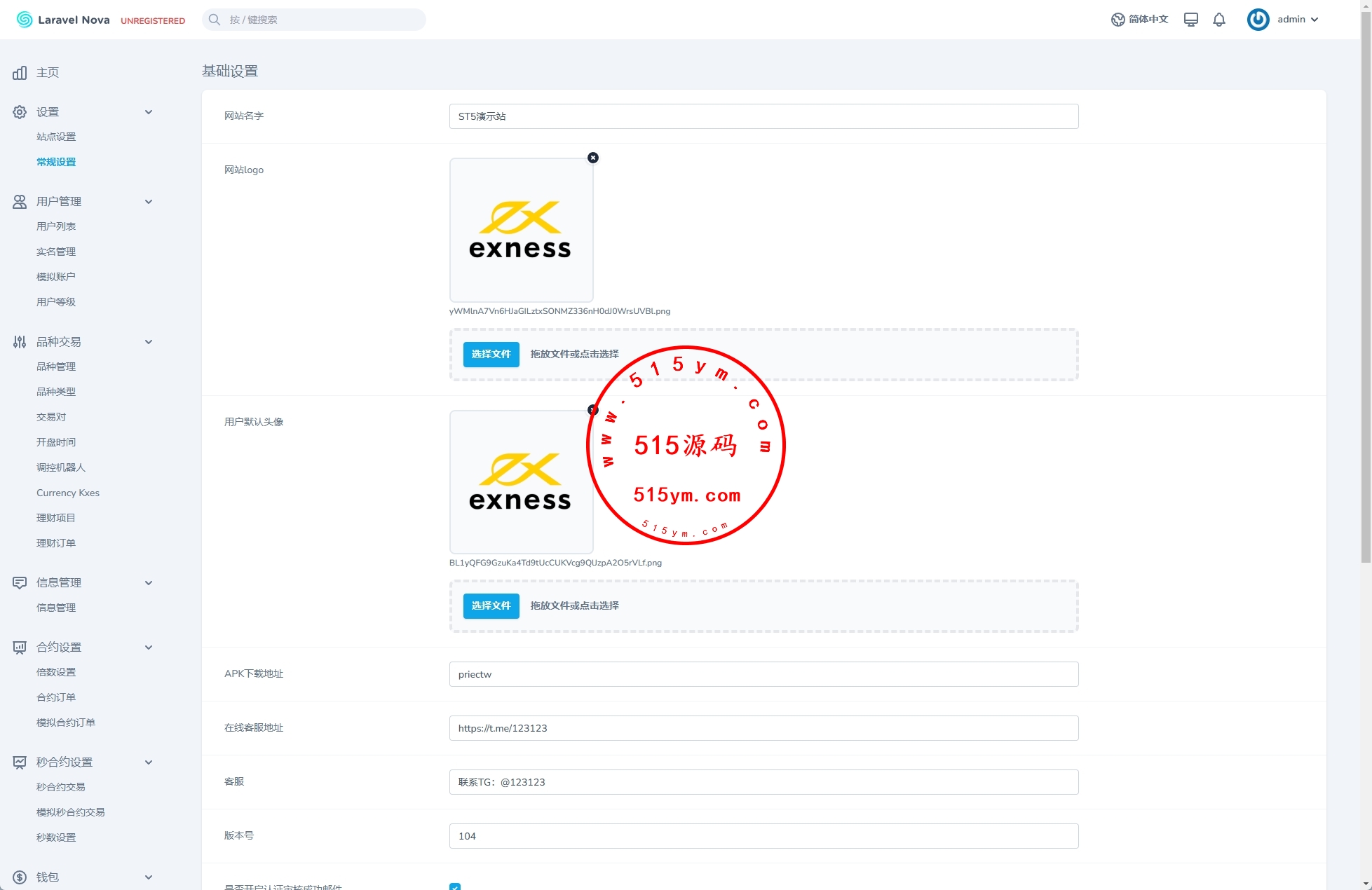Click the notification bell icon
1372x890 pixels.
1219,20
